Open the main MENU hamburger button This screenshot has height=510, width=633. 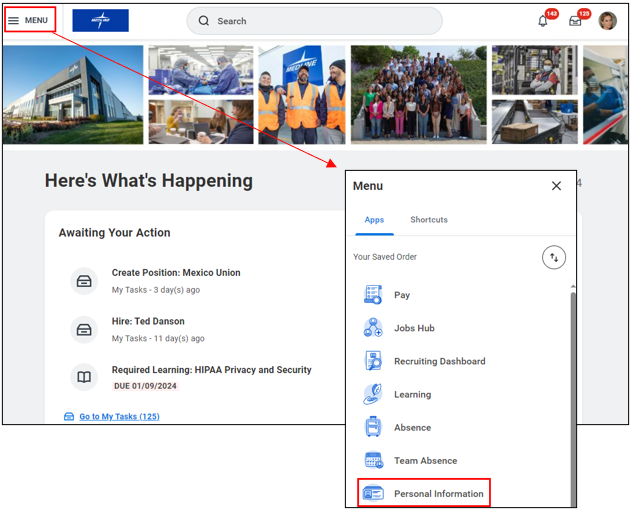[x=29, y=20]
